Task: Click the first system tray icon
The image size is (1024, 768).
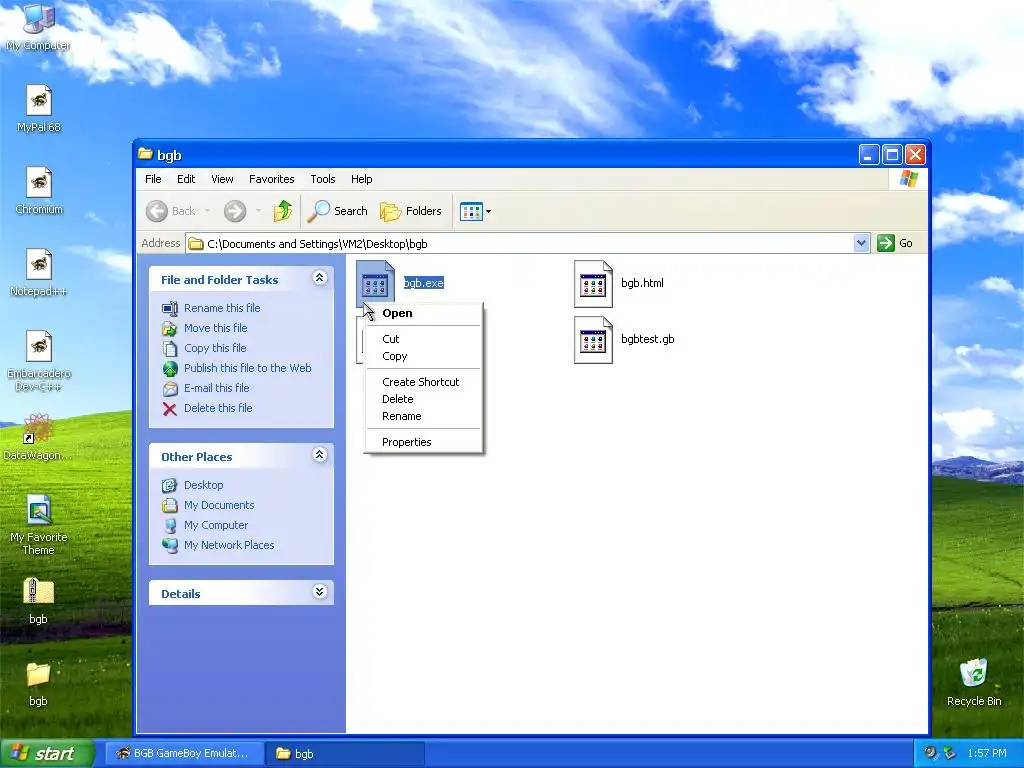Action: tap(930, 753)
